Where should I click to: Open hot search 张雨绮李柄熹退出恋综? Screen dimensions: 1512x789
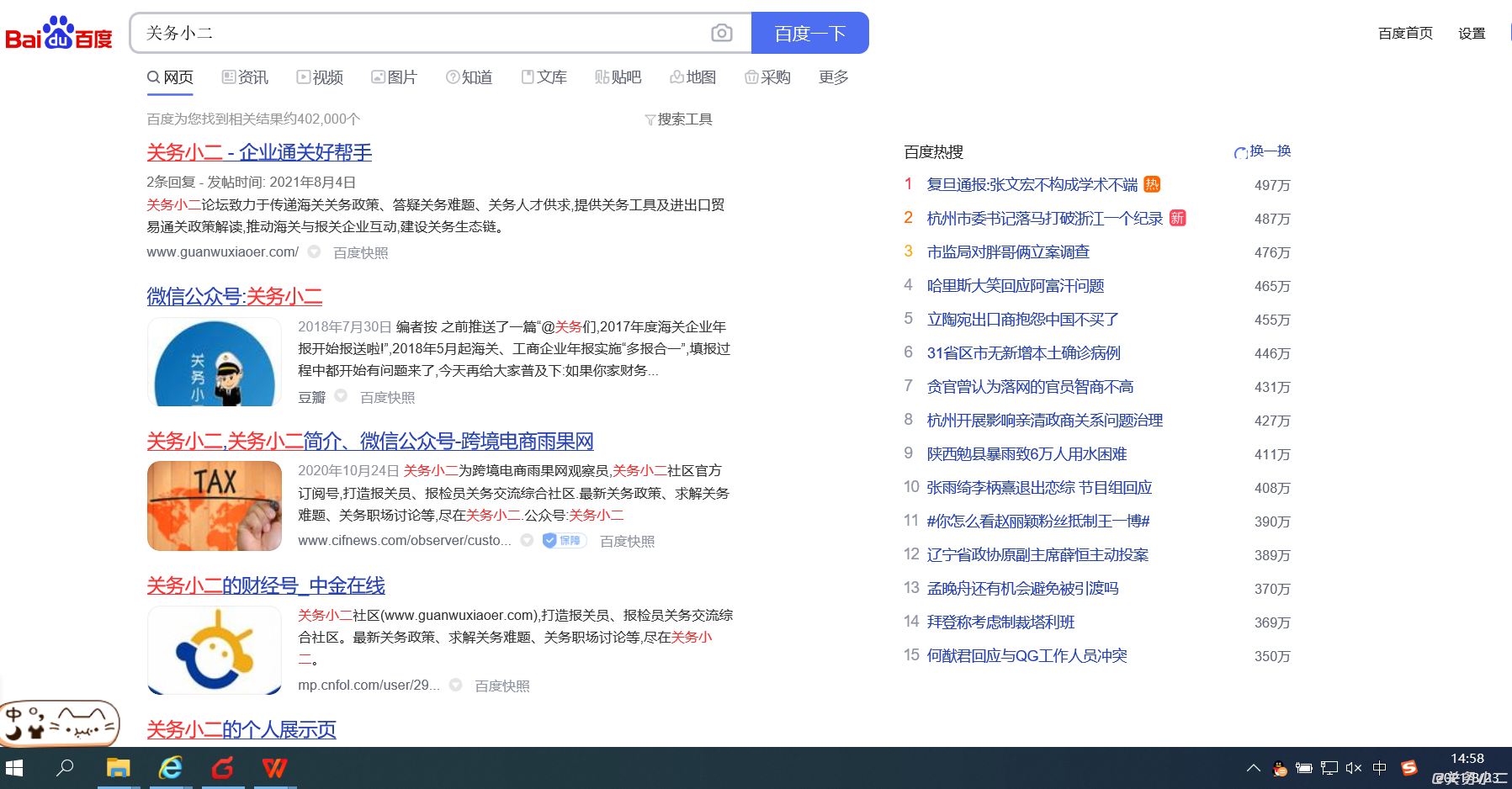(x=1039, y=488)
